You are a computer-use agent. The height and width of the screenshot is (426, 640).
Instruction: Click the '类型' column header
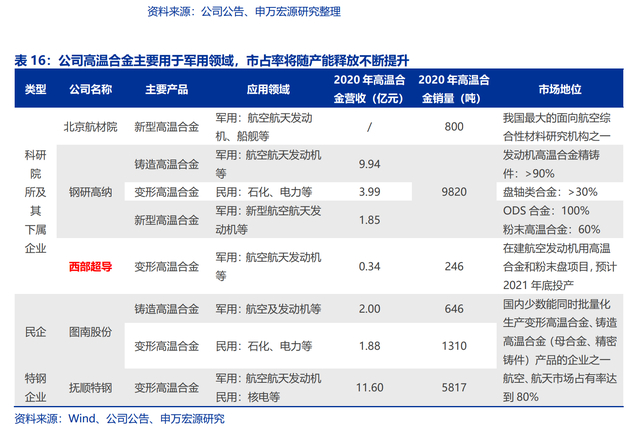36,89
